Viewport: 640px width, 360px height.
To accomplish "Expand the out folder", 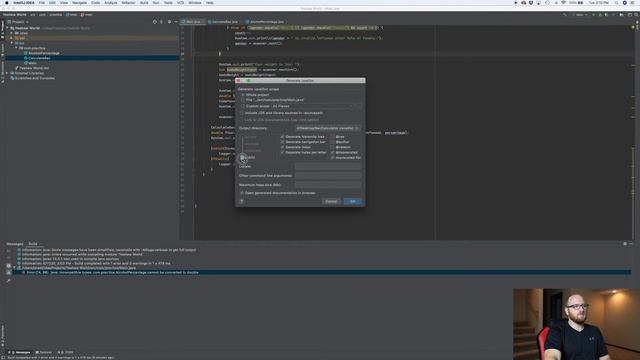I will (12, 38).
